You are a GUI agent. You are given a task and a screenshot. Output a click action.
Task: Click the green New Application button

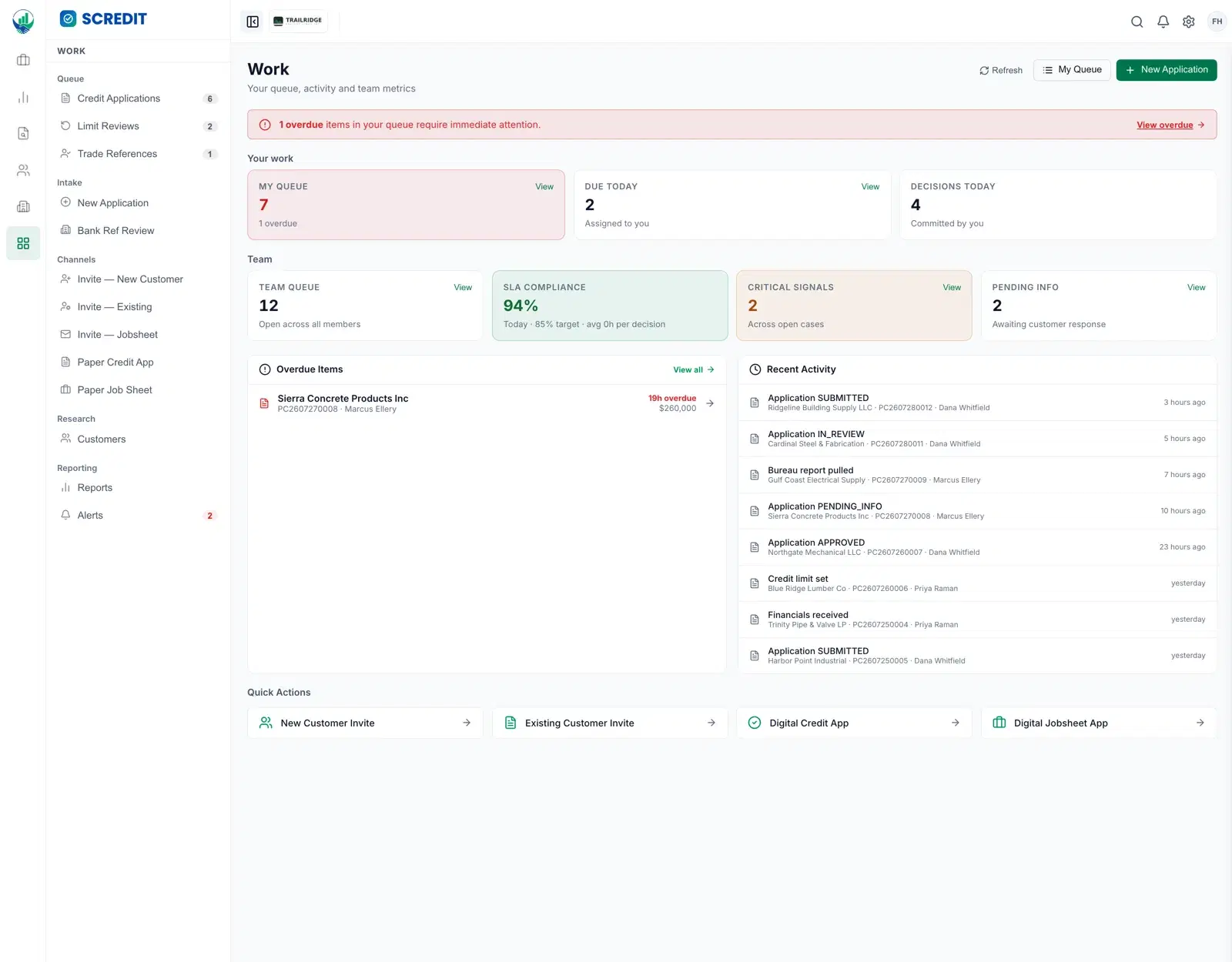point(1167,70)
